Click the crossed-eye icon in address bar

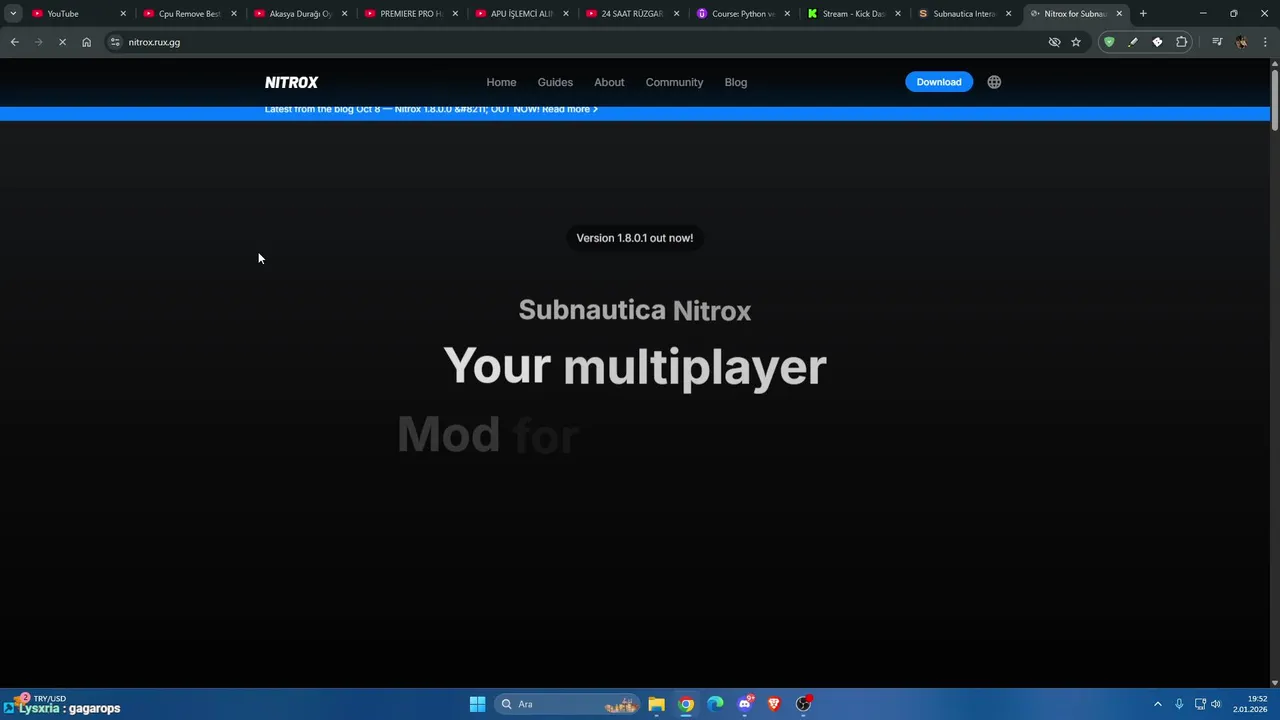pyautogui.click(x=1054, y=42)
